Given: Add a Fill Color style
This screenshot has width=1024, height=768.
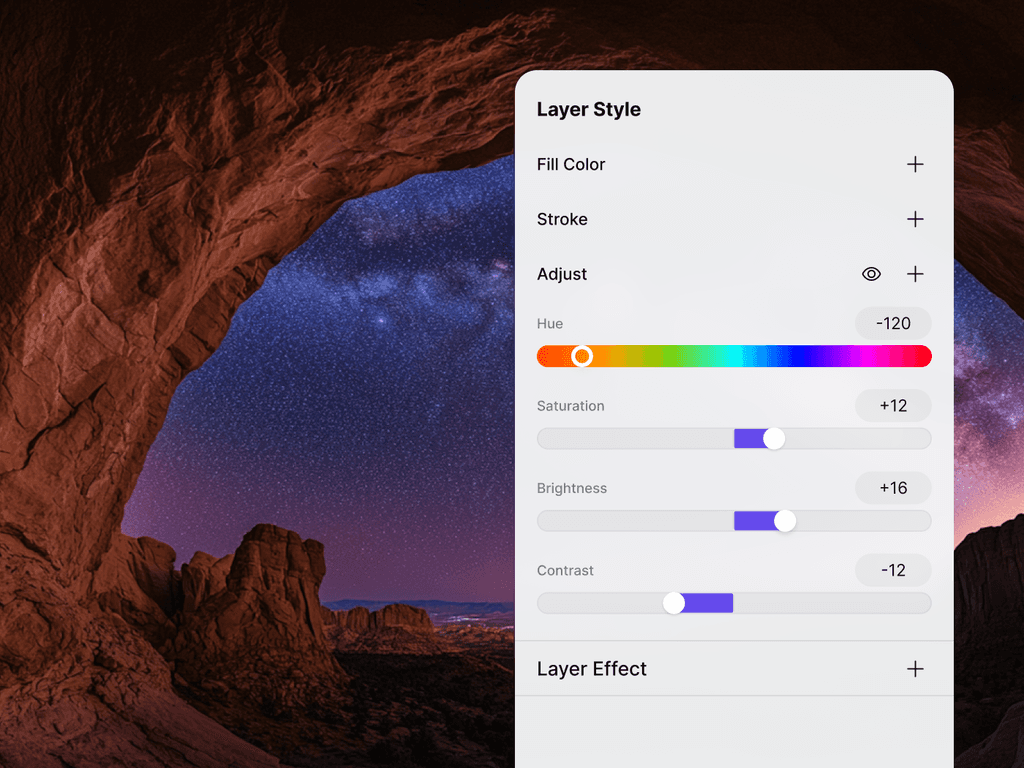Looking at the screenshot, I should coord(915,164).
